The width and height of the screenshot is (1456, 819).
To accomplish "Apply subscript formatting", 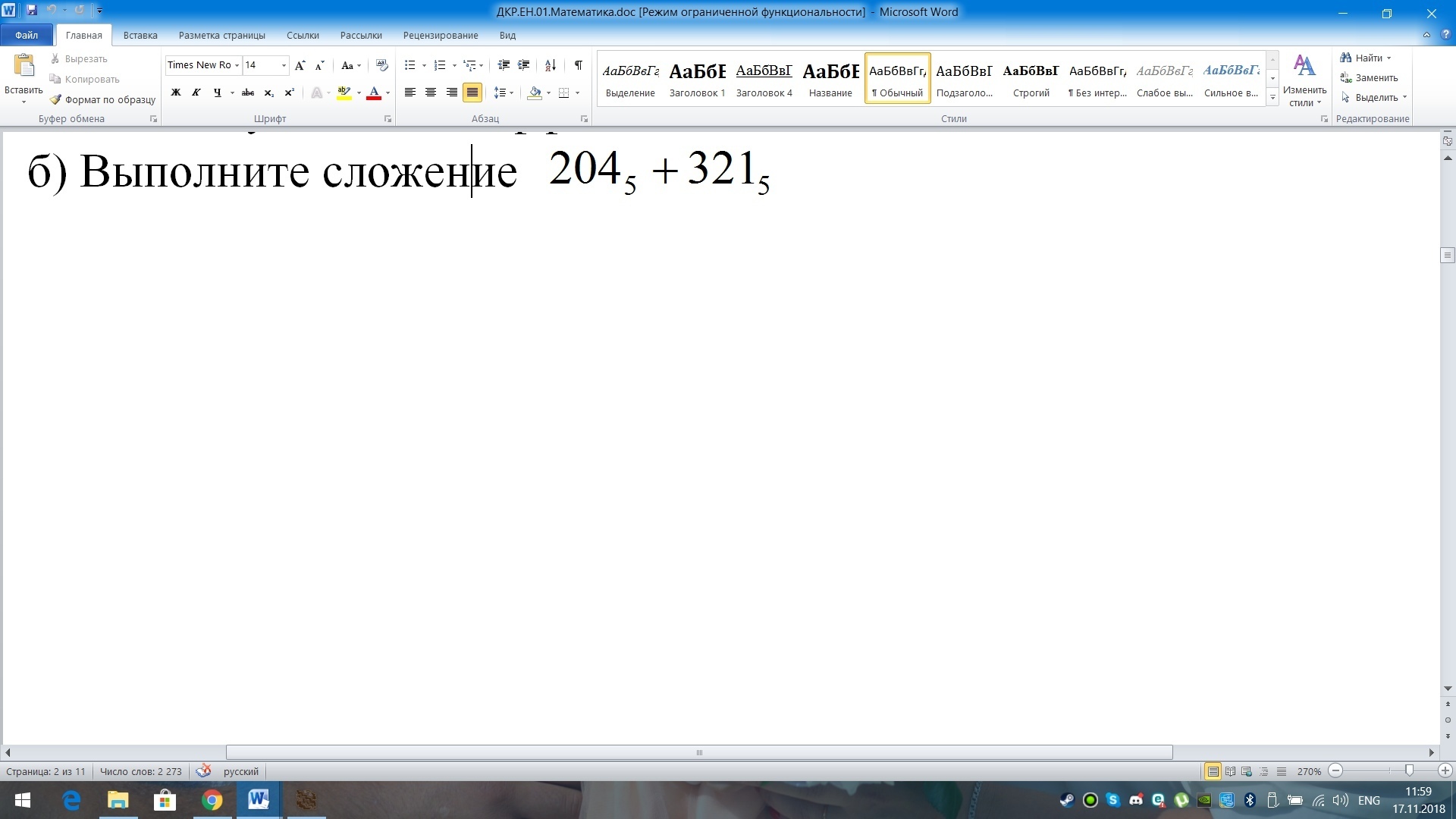I will [x=268, y=93].
